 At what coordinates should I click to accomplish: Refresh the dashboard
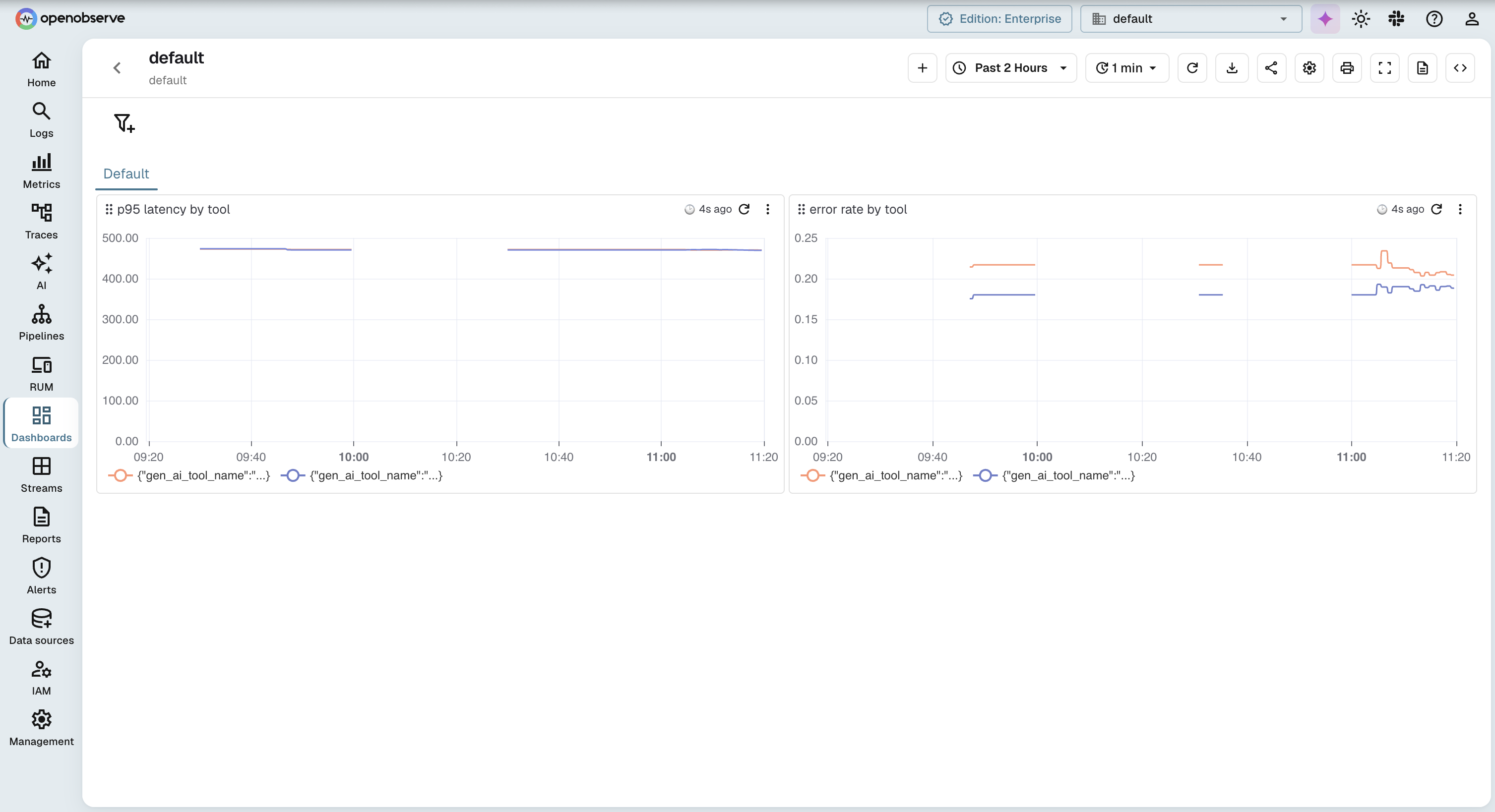tap(1192, 68)
